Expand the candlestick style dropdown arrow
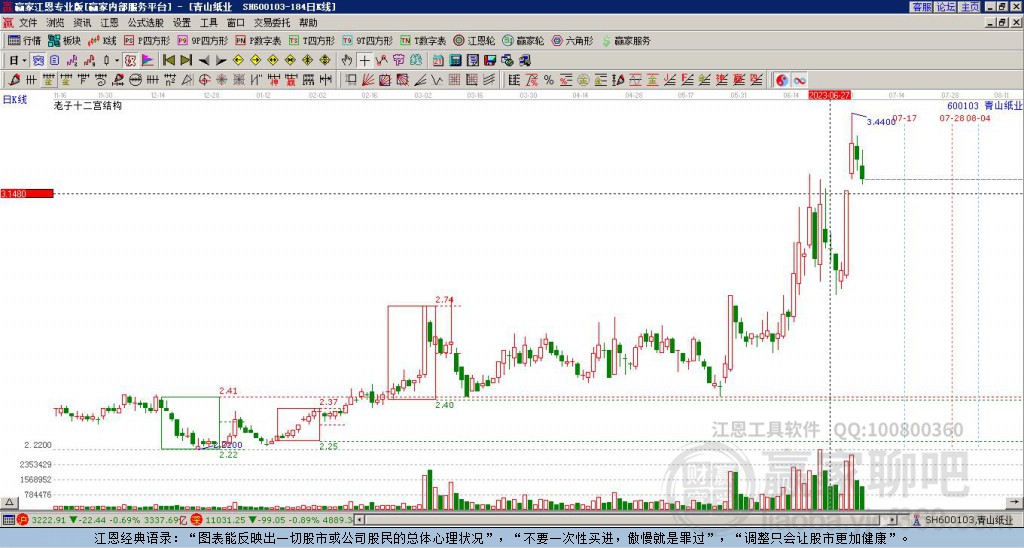The height and width of the screenshot is (548, 1024). click(x=117, y=60)
